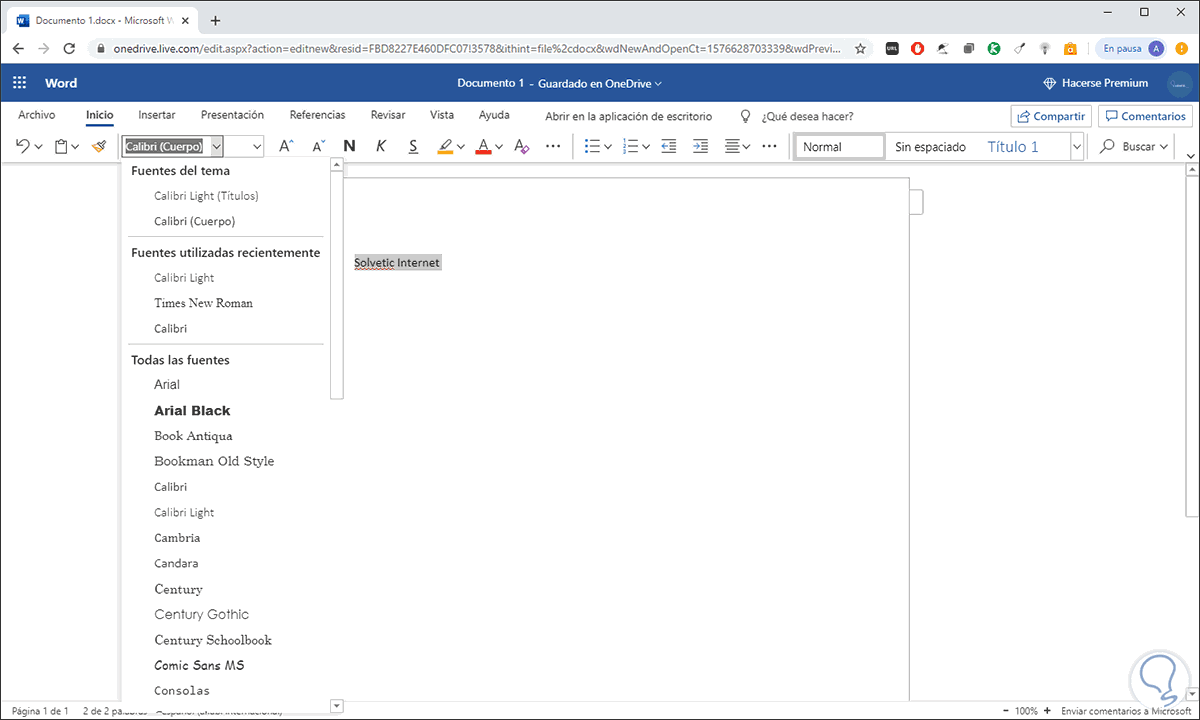This screenshot has width=1200, height=720.
Task: Switch to the Referencias tab
Action: click(x=317, y=115)
